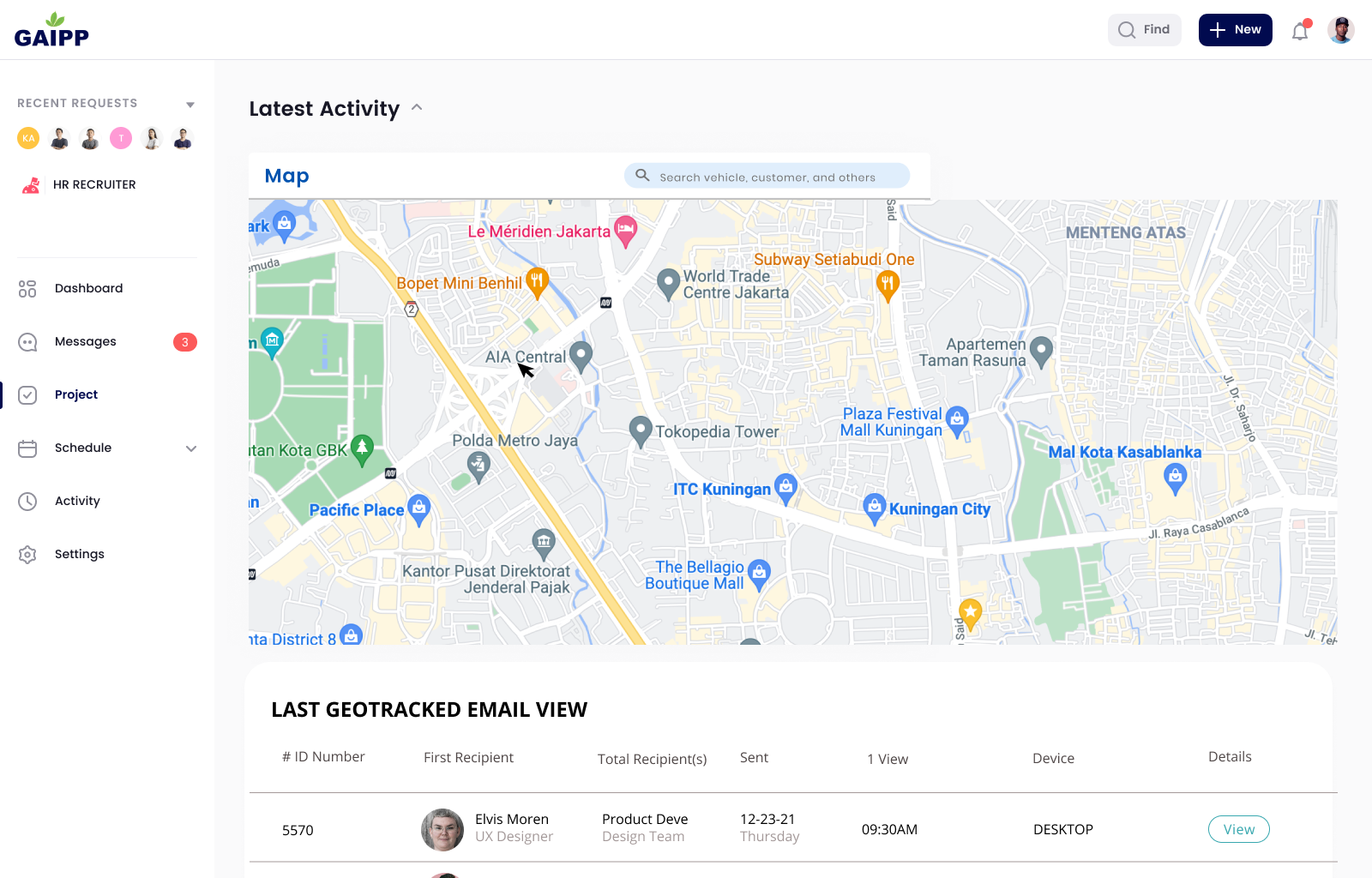Select the Polda Metro Jaya pin
1372x878 pixels.
[478, 467]
